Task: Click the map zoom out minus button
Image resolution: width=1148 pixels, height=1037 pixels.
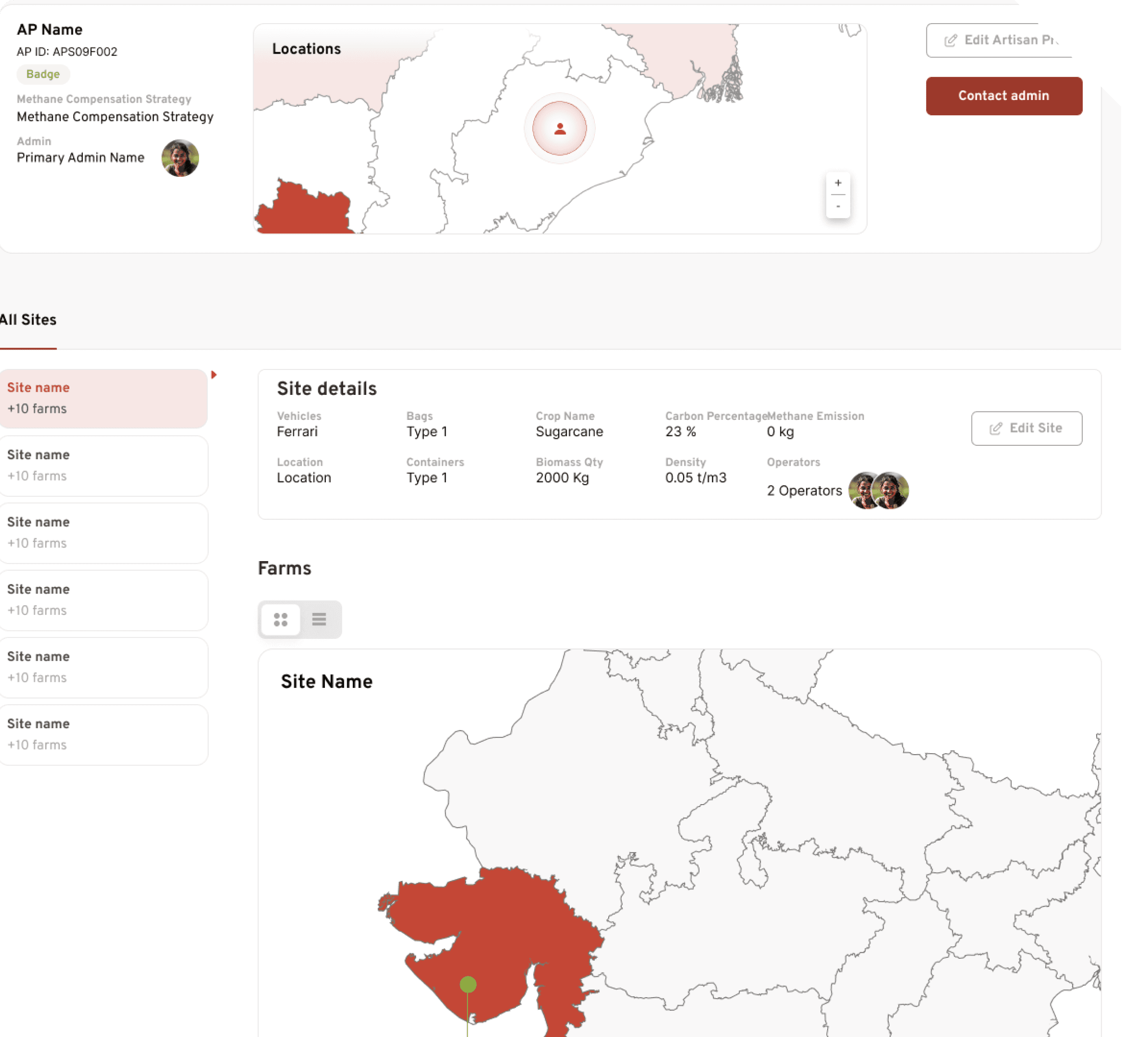Action: point(838,206)
